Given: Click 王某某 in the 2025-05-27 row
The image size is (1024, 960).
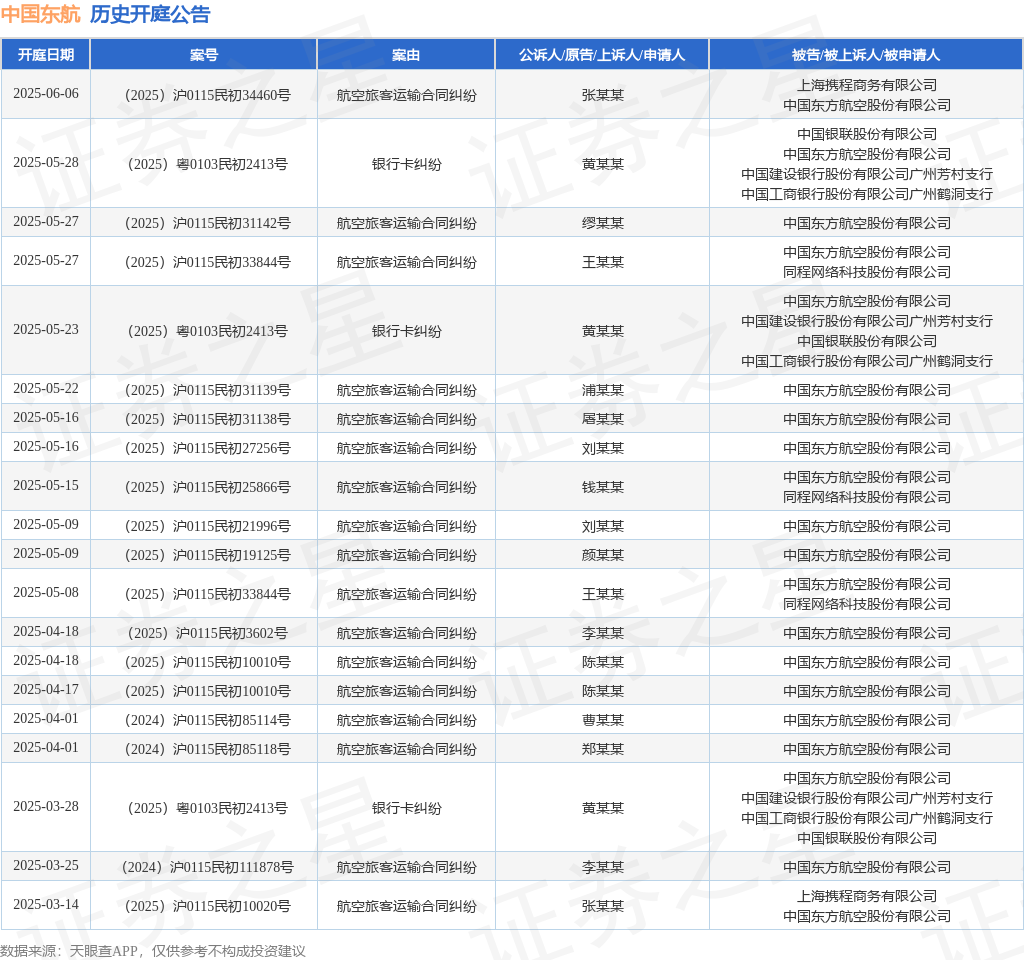Looking at the screenshot, I should click(603, 263).
